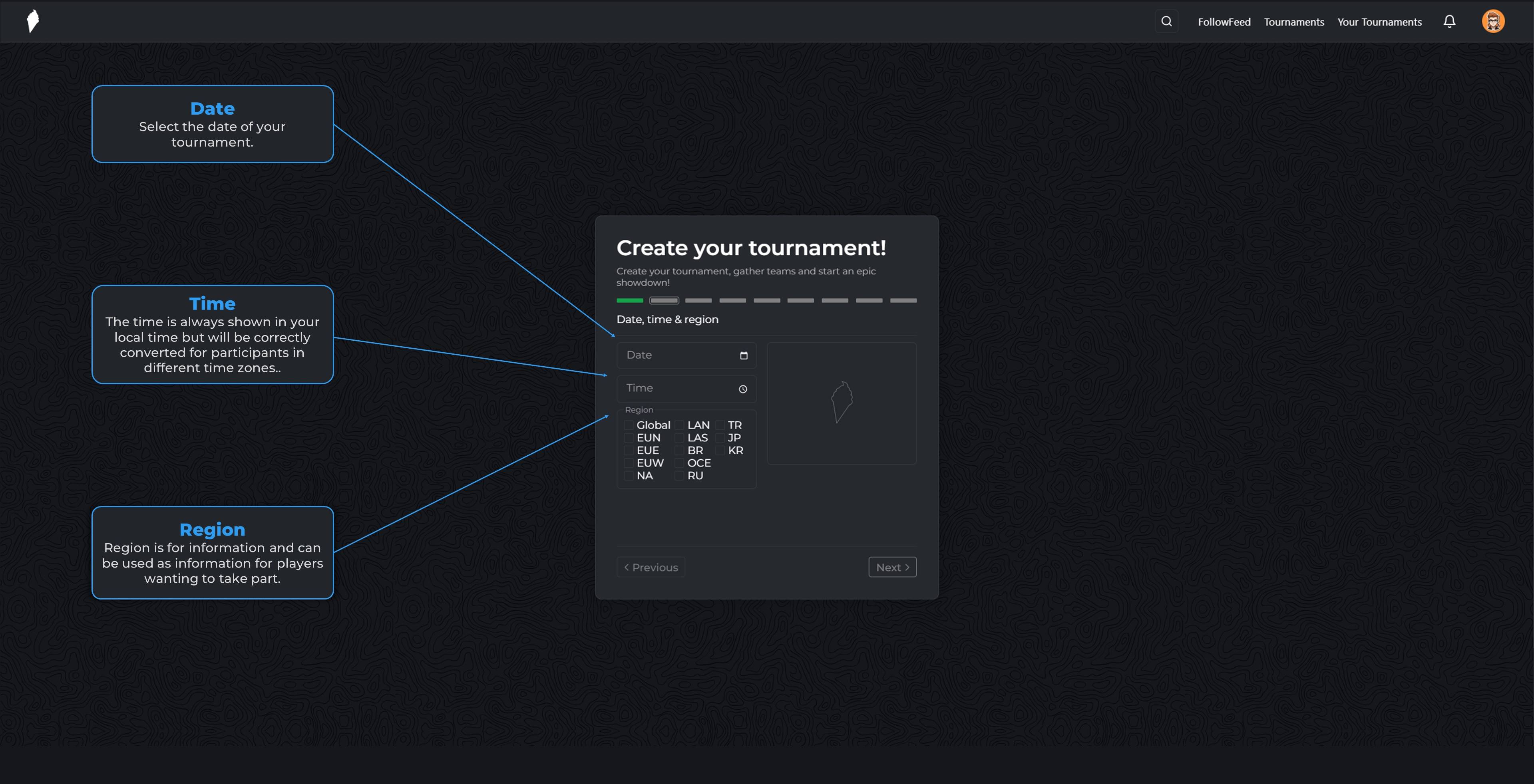Click the highlighted second progress step

[663, 300]
